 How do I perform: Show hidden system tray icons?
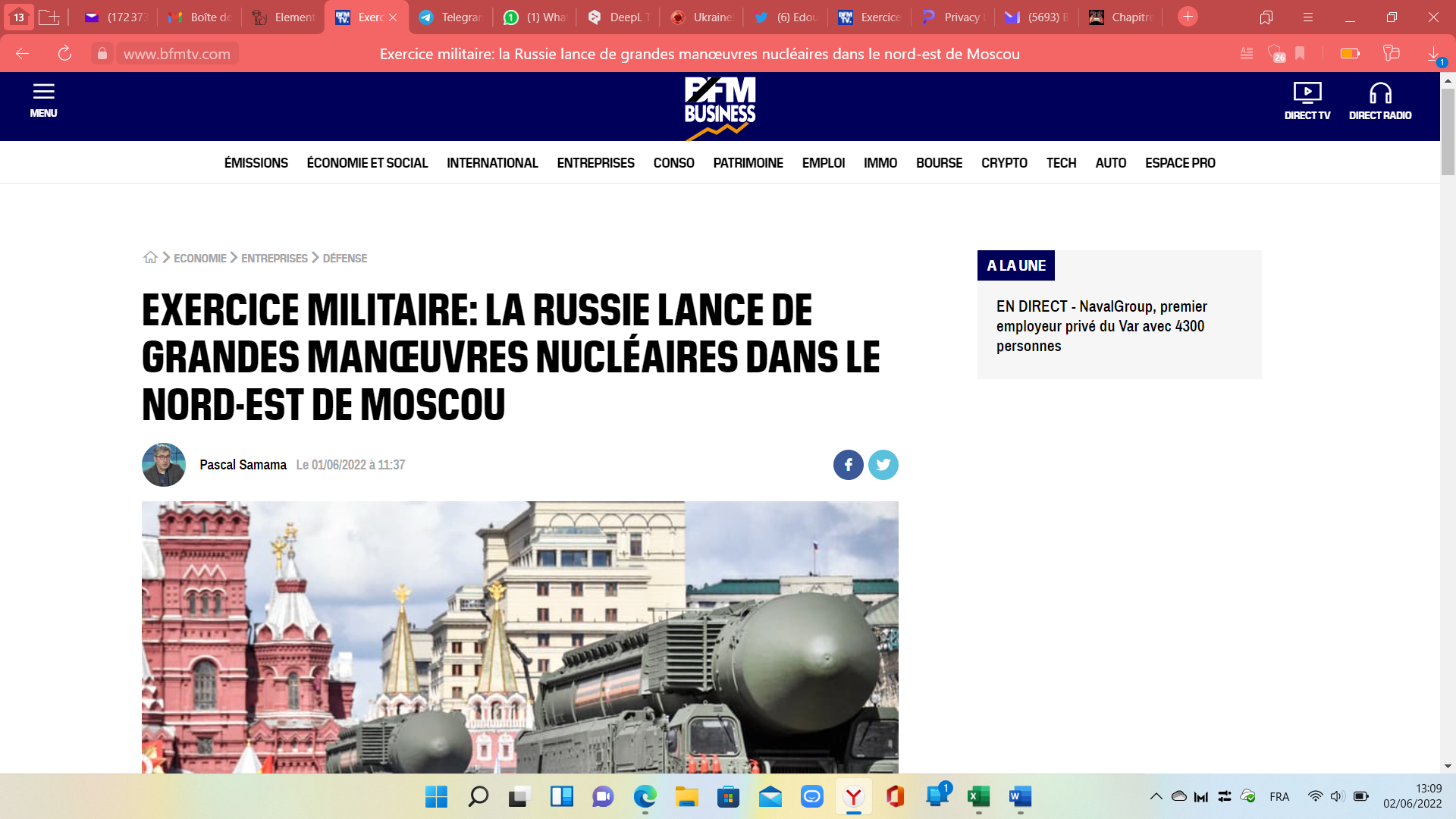[x=1156, y=796]
